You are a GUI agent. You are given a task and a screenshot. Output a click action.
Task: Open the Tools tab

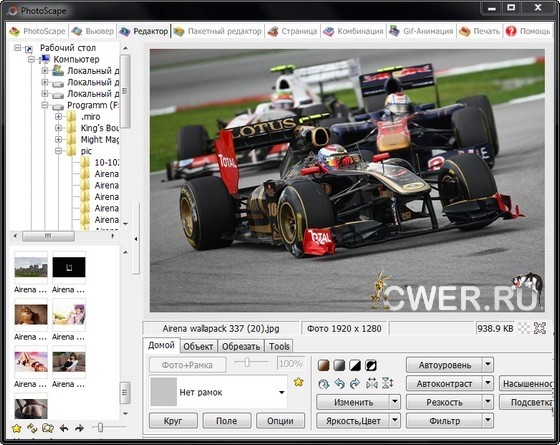click(x=279, y=346)
